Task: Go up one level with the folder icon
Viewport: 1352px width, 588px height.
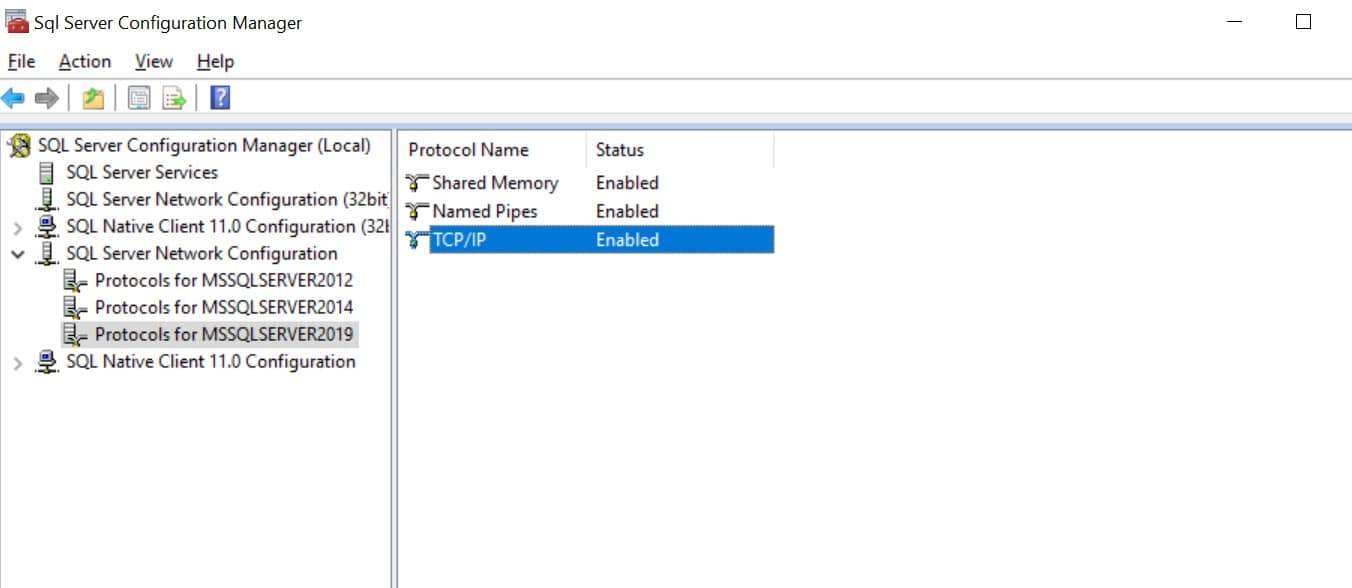Action: point(93,98)
